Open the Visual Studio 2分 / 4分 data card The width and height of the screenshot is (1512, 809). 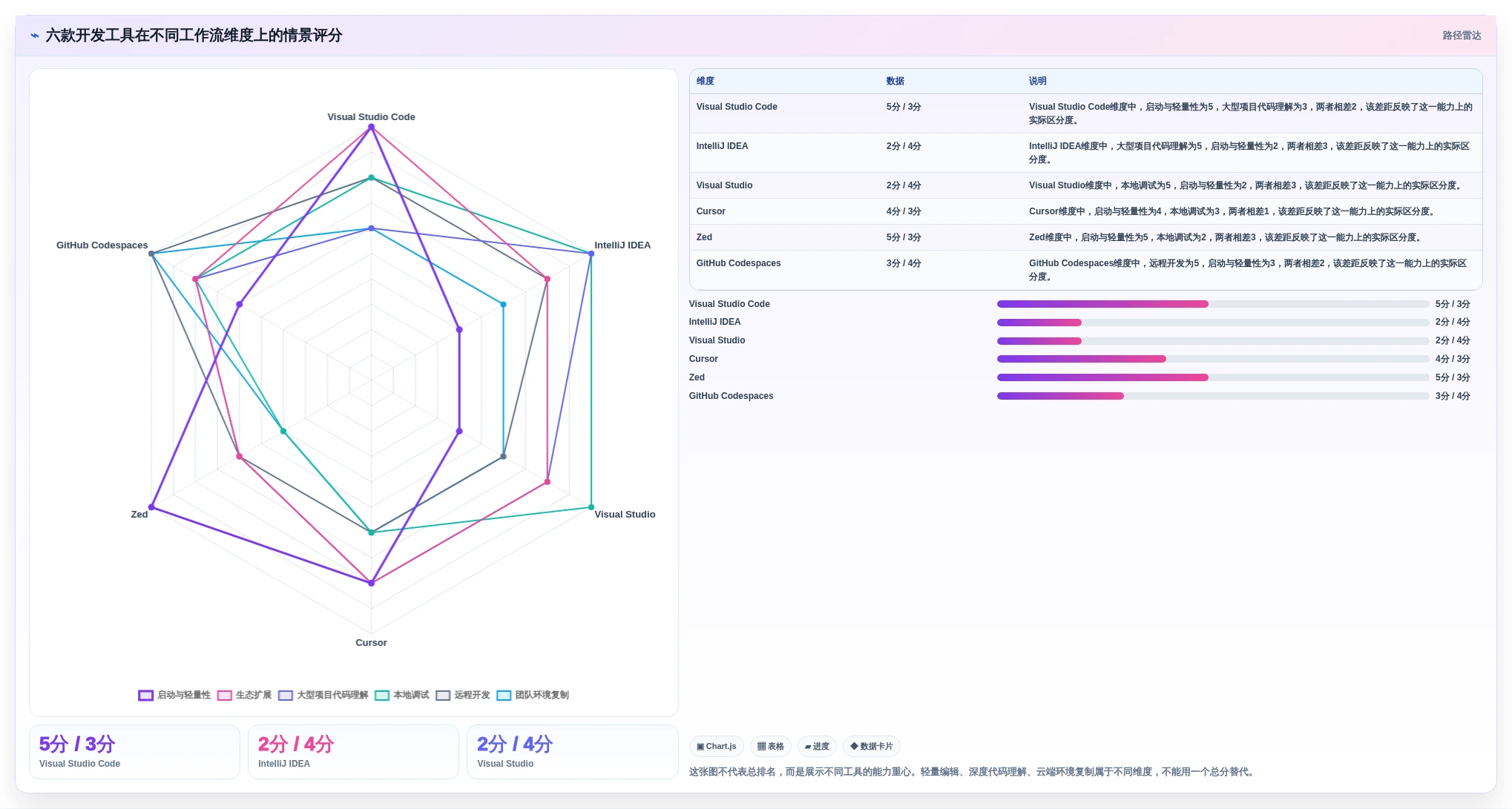(572, 752)
